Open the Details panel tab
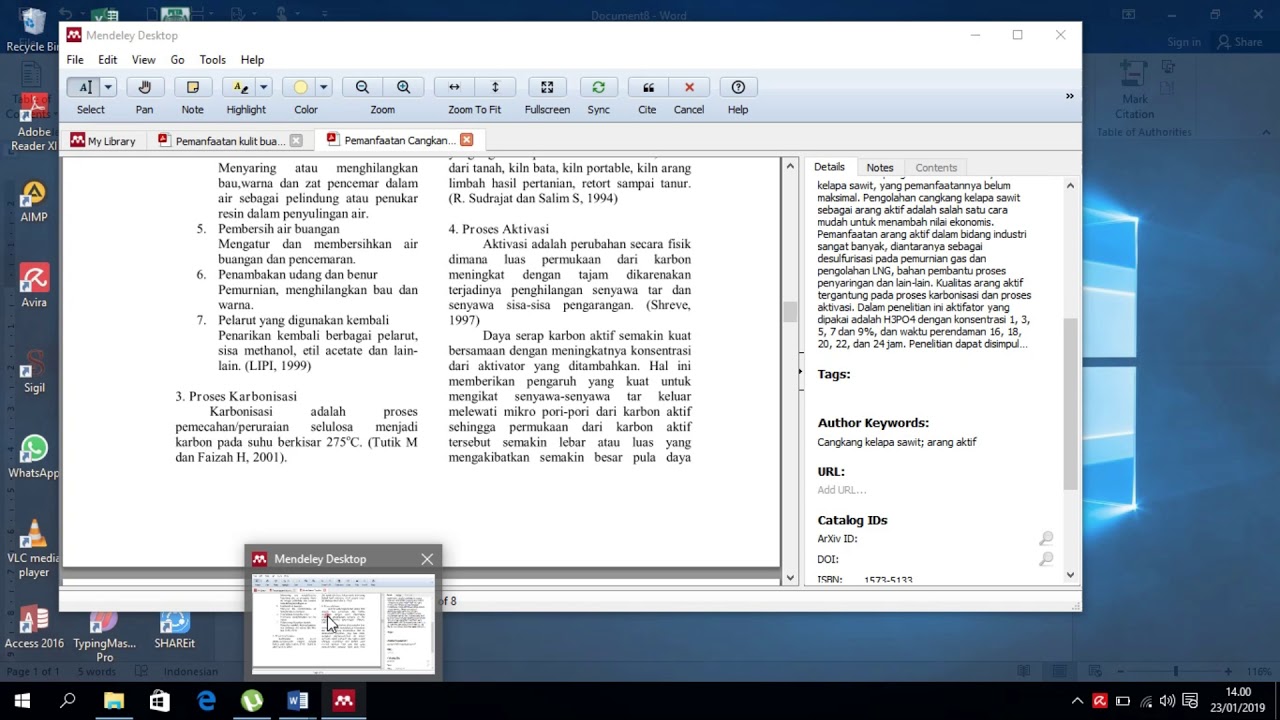The image size is (1280, 720). [829, 167]
